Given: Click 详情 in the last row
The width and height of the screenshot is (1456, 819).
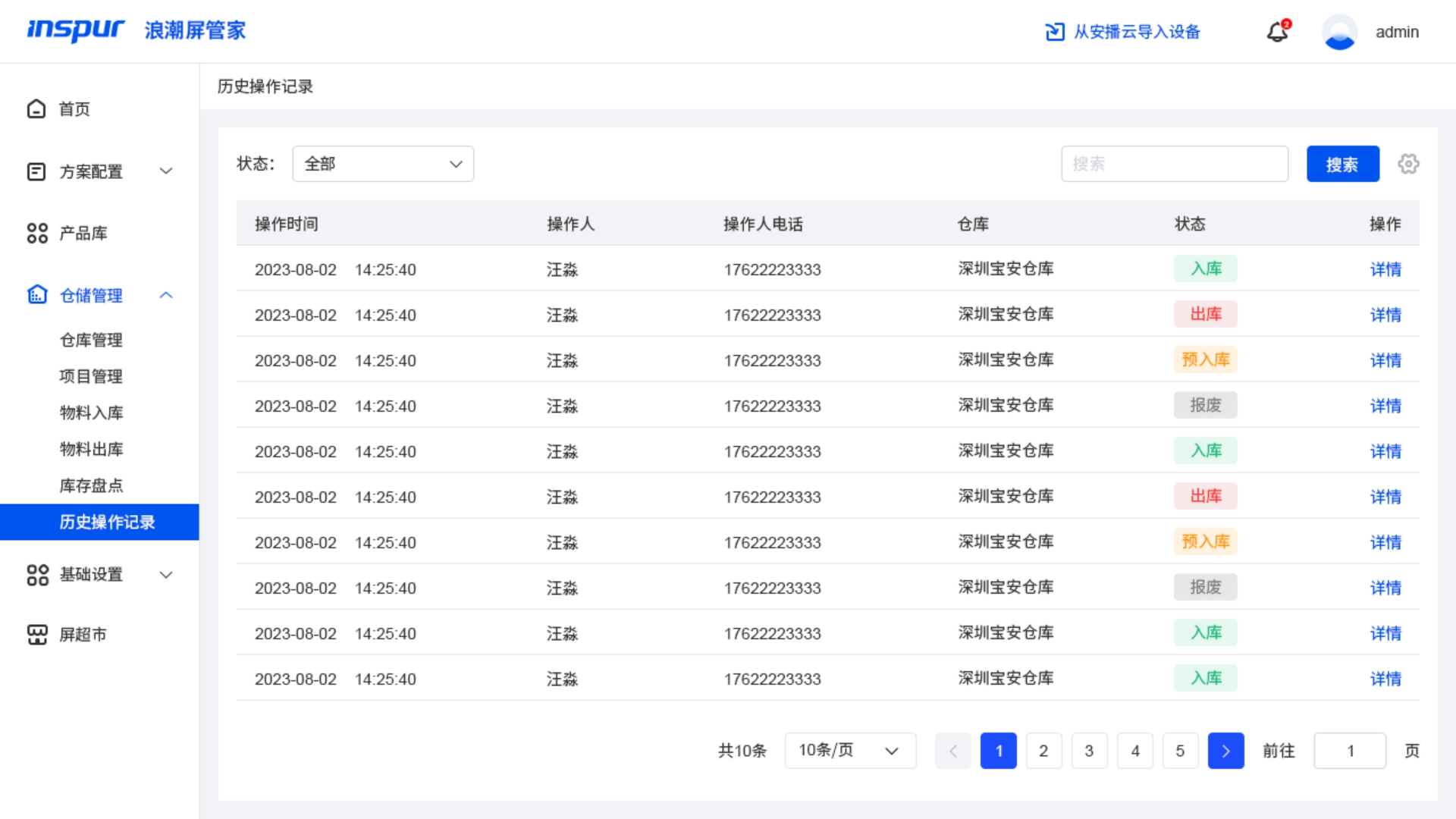Looking at the screenshot, I should [1385, 679].
